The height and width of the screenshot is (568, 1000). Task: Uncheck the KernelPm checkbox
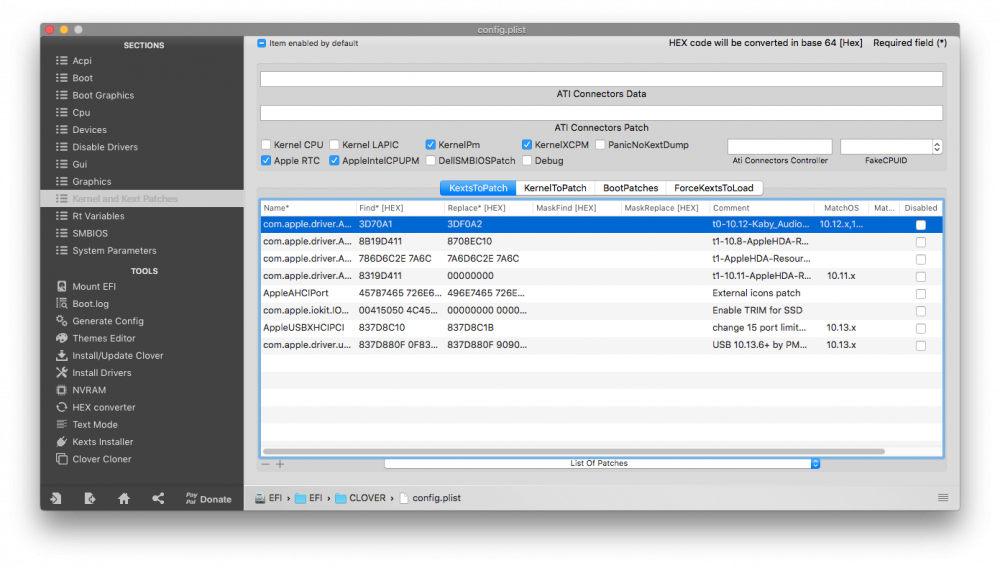point(430,145)
